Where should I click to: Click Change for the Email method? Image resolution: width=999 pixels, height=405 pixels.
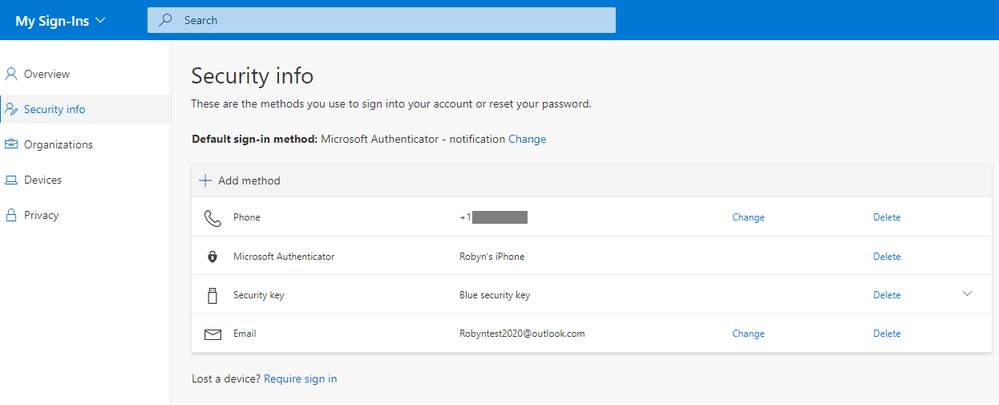click(748, 334)
